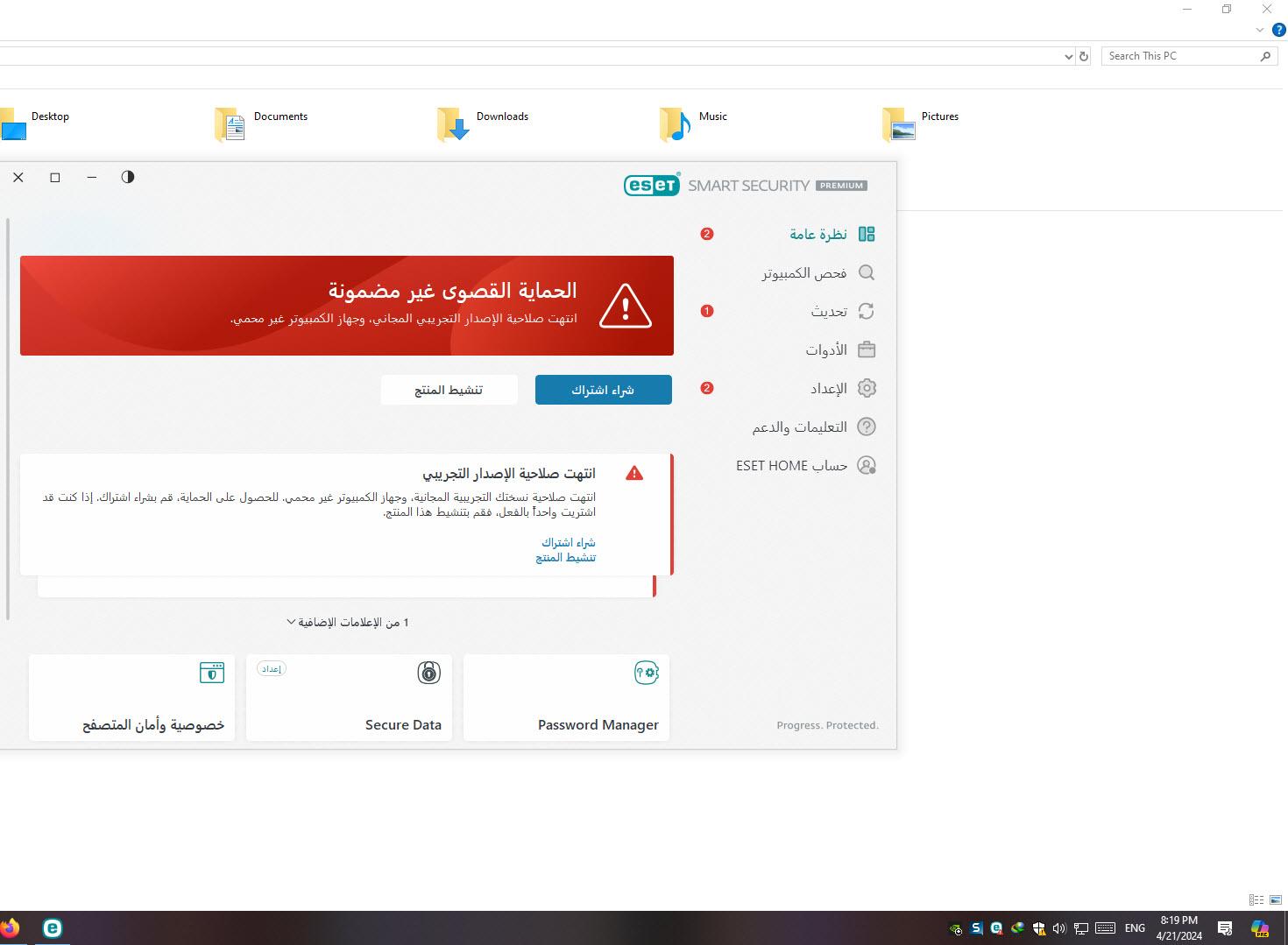The height and width of the screenshot is (945, 1288).
Task: Open the الأدوات tools section
Action: (826, 349)
